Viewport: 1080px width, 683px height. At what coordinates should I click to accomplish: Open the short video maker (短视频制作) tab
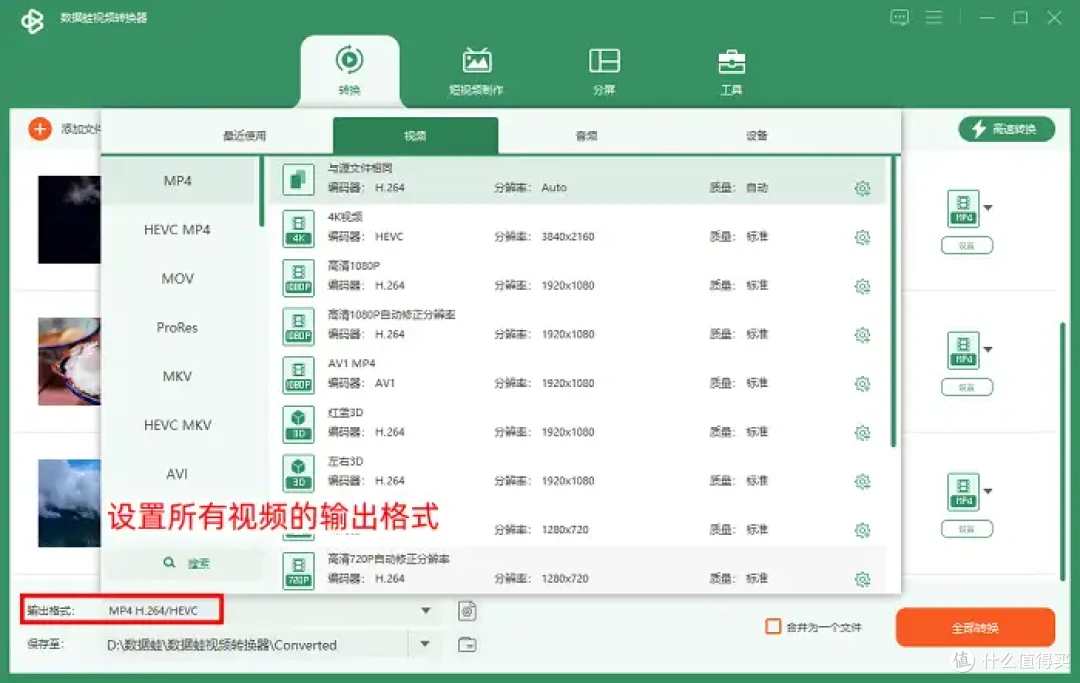[x=477, y=71]
